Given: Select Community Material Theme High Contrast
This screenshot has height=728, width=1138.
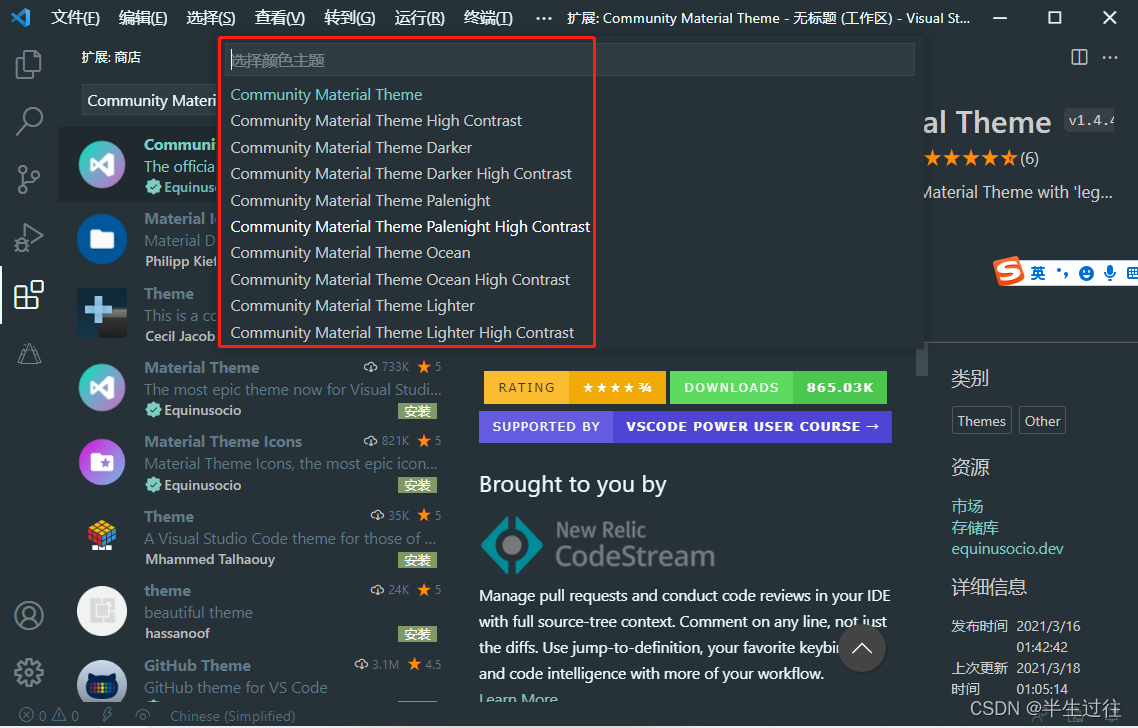Looking at the screenshot, I should coord(570,120).
